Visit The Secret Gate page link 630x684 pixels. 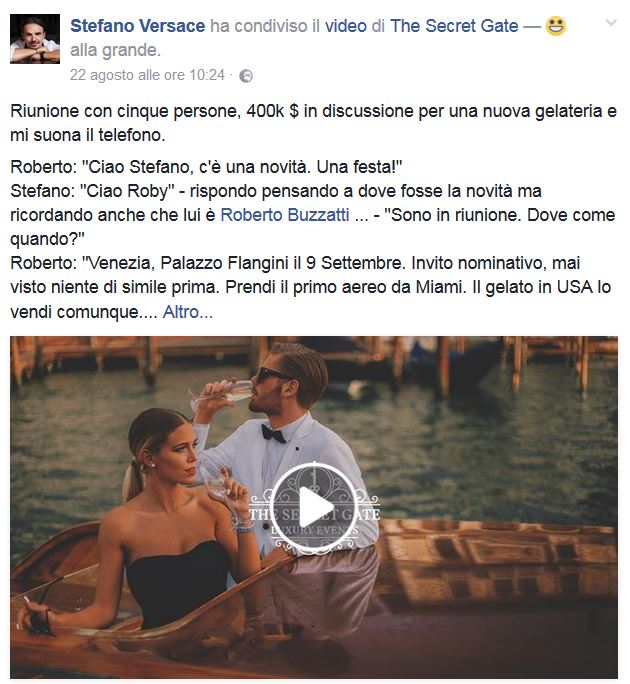coord(454,26)
